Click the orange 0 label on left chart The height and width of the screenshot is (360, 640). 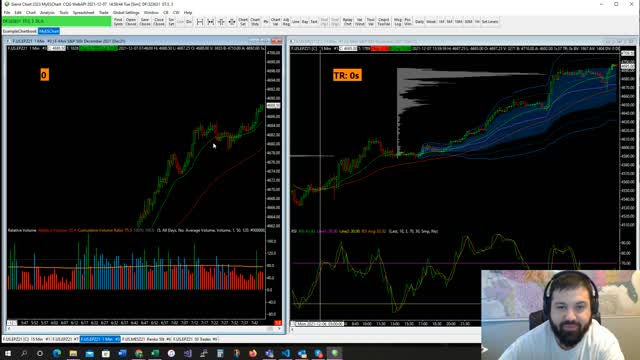[44, 75]
